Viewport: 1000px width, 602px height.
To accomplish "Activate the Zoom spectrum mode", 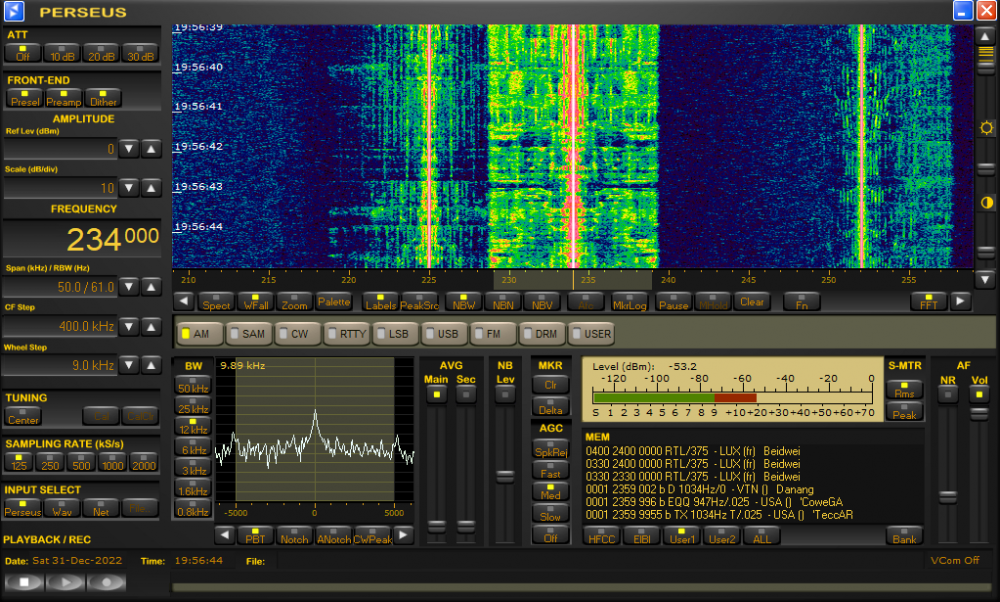I will [x=293, y=301].
